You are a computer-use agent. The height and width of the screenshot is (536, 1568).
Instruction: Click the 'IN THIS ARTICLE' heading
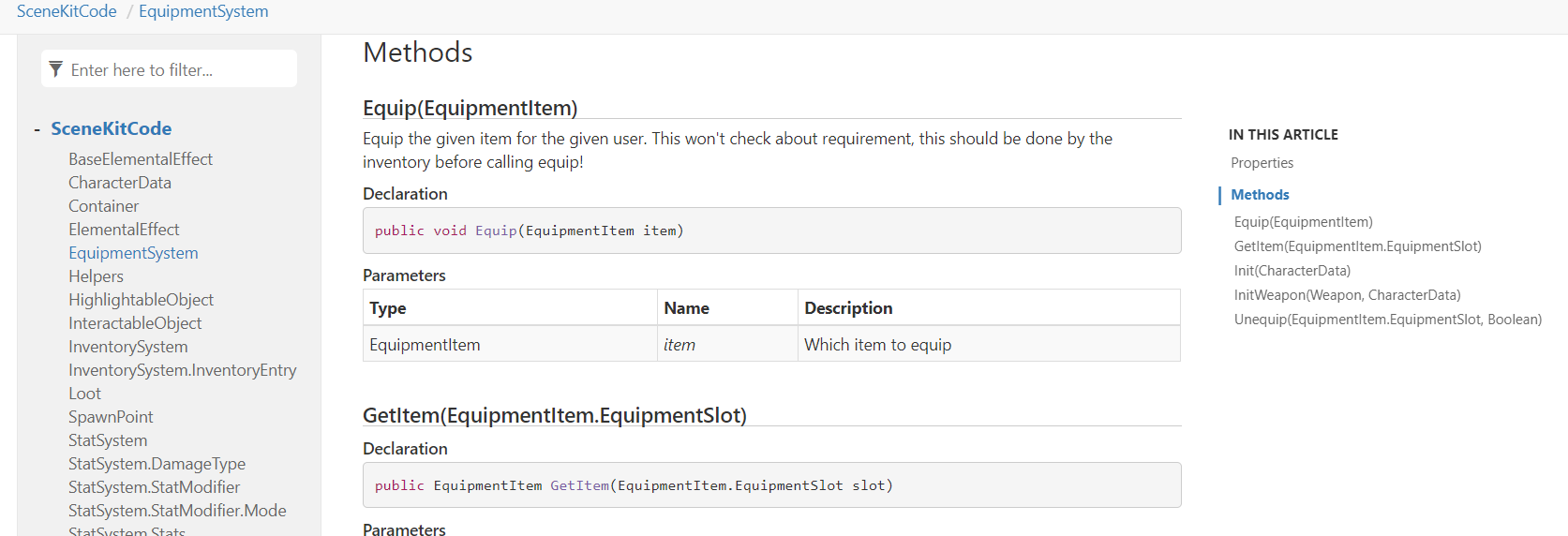point(1283,135)
